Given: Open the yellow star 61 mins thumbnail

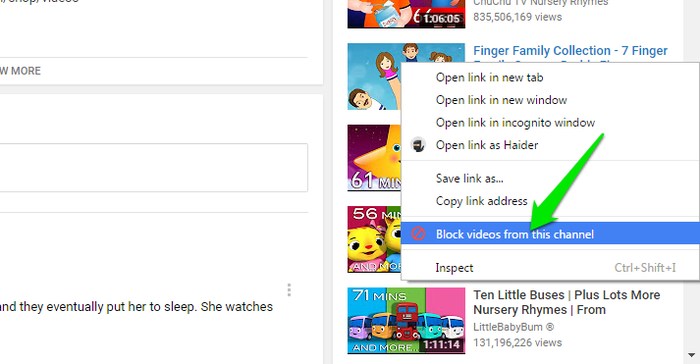Looking at the screenshot, I should point(375,158).
